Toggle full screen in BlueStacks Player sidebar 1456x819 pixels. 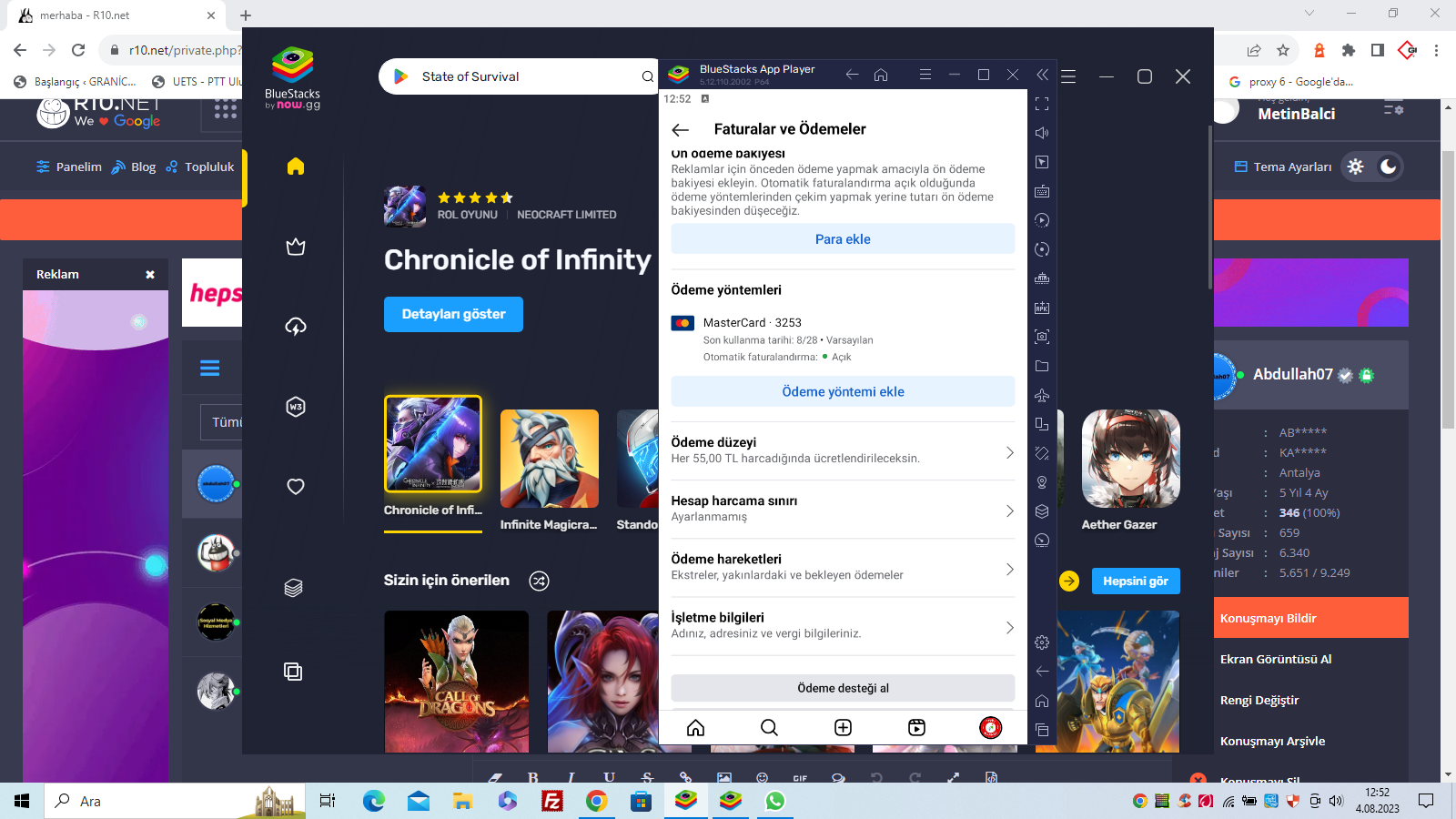click(1042, 104)
